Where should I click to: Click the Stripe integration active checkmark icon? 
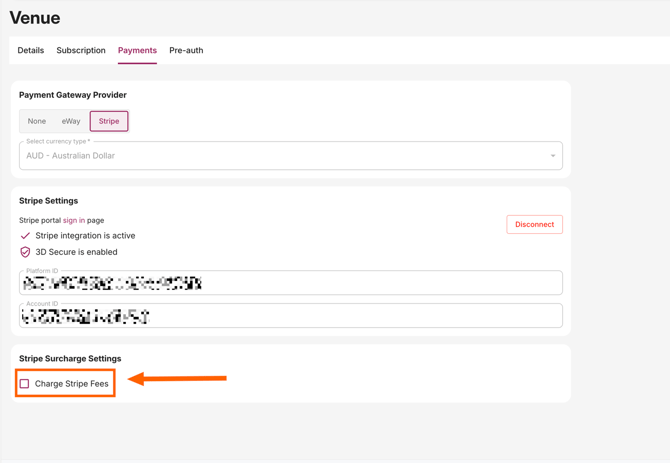25,236
